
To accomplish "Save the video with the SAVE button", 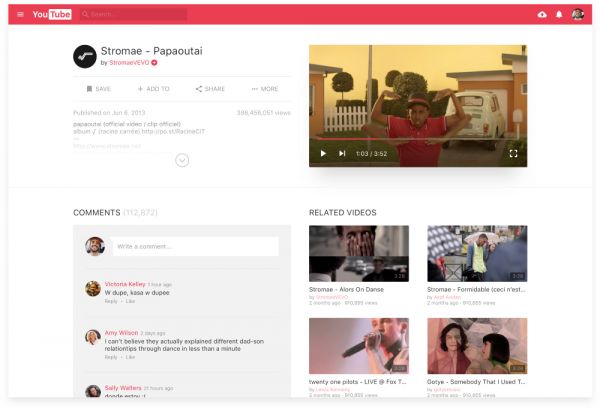I will click(98, 89).
